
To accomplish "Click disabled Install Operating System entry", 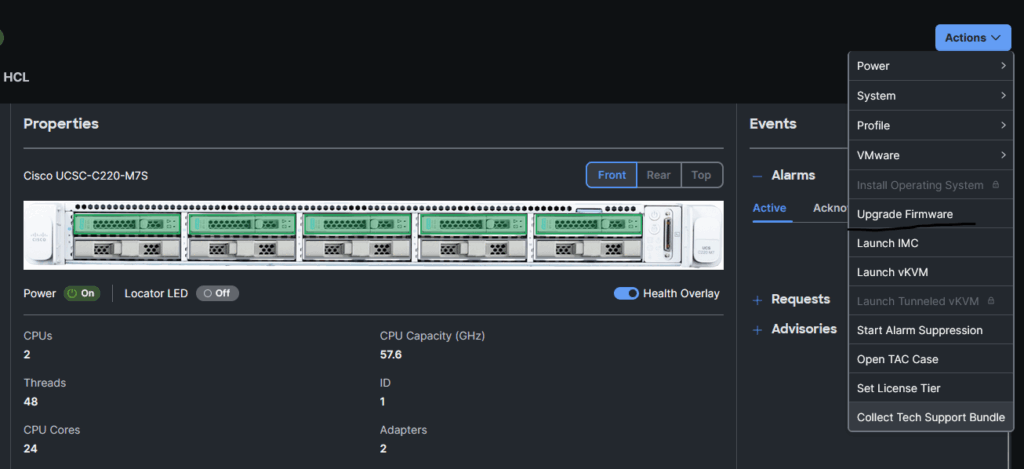I will 931,185.
